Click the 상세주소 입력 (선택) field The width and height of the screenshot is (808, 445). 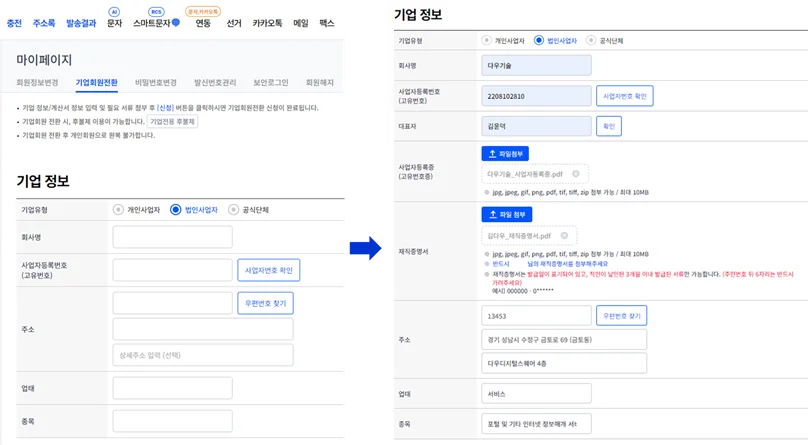point(202,354)
